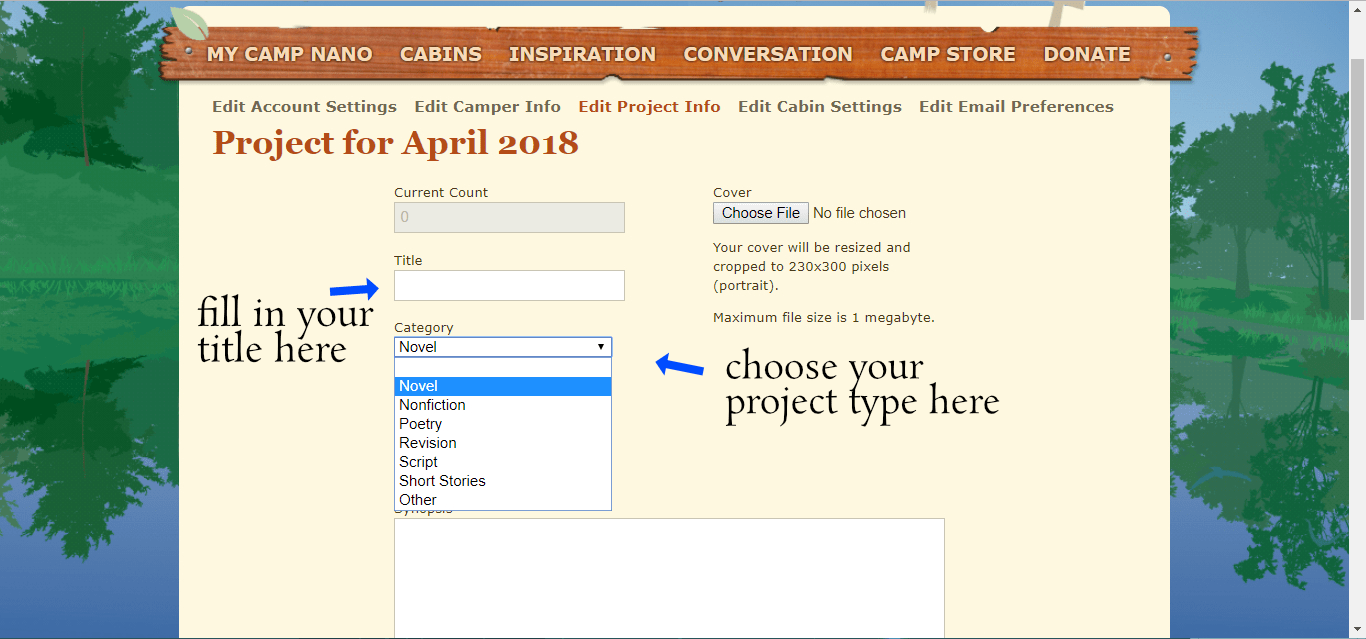Click the disabled Current Count field
1366x639 pixels.
pyautogui.click(x=509, y=217)
